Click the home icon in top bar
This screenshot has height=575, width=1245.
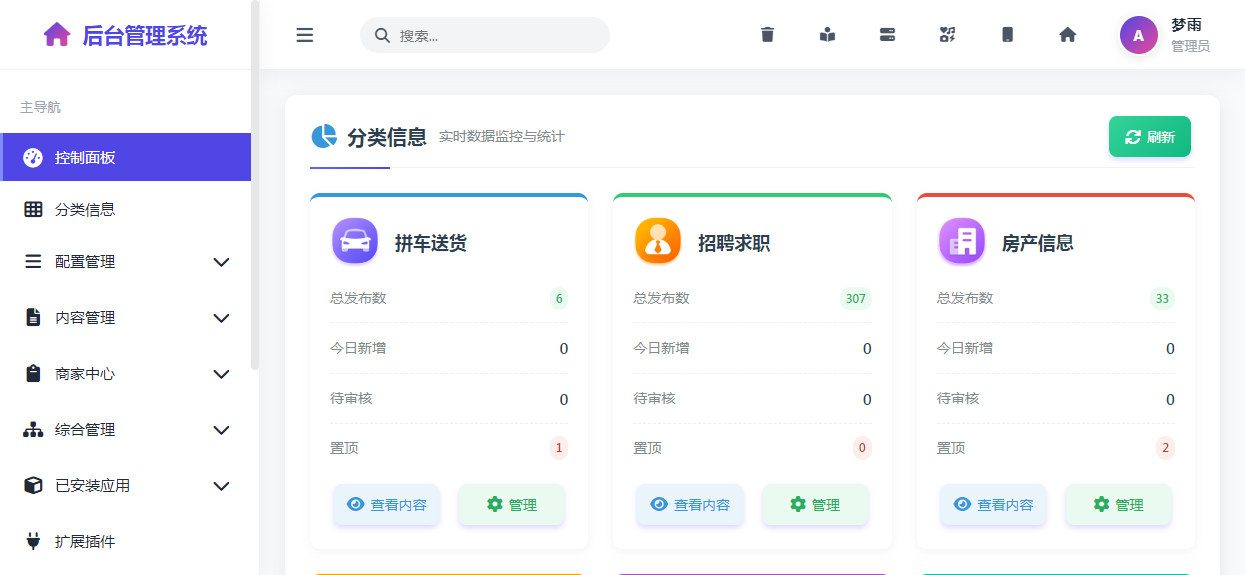1067,34
